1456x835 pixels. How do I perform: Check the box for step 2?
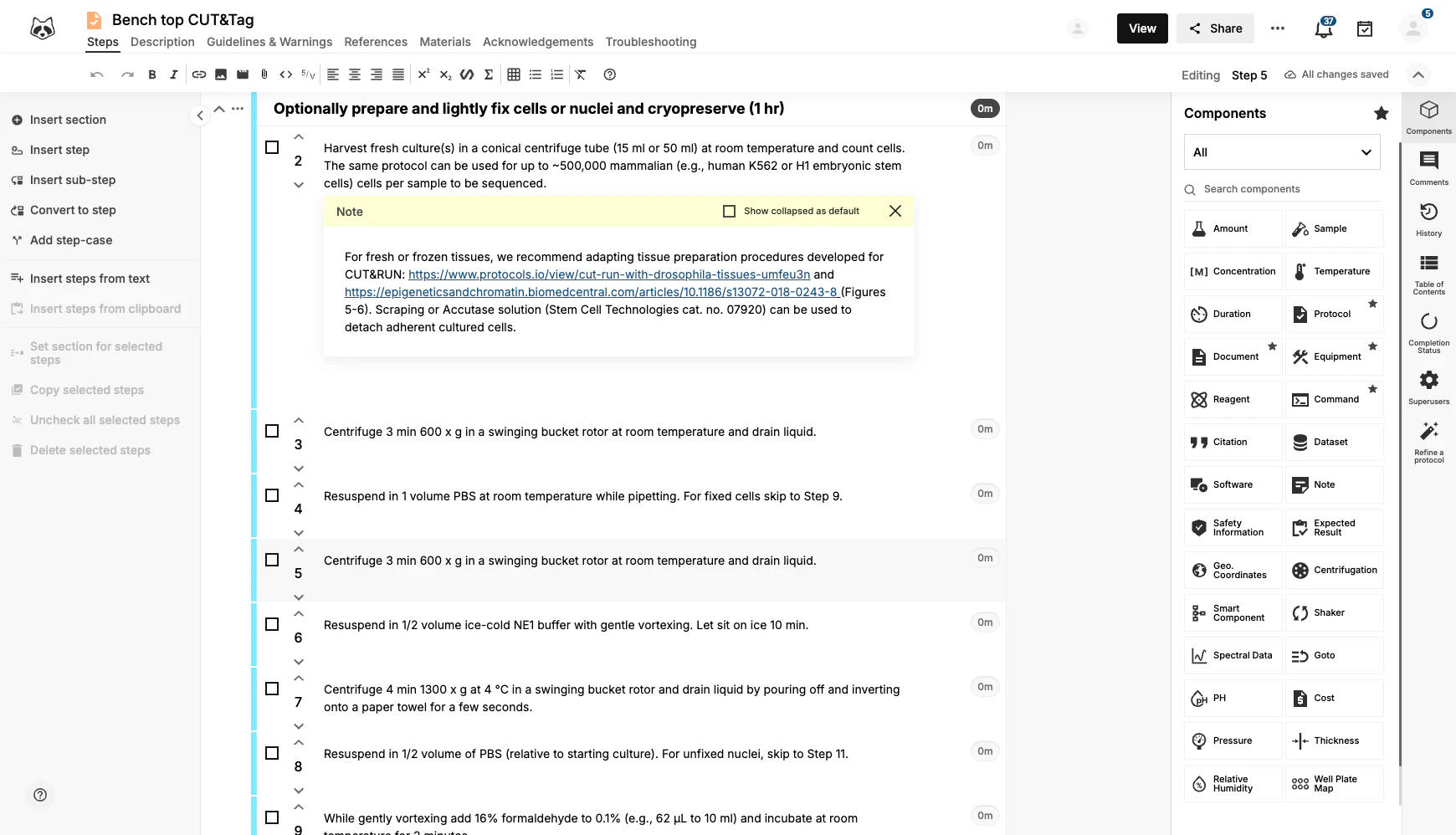pyautogui.click(x=272, y=147)
